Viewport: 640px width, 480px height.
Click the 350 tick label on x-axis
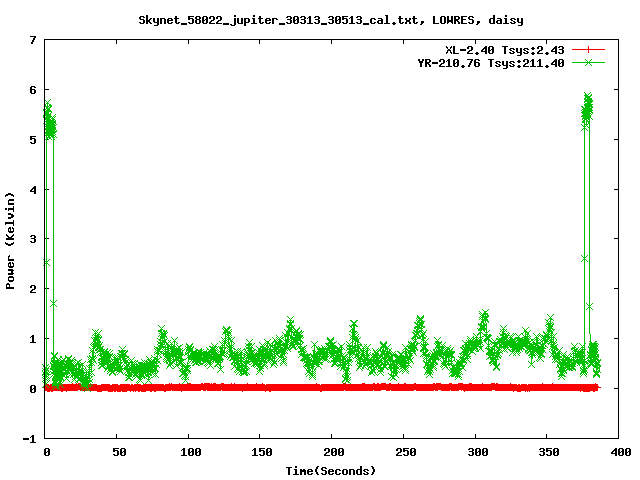point(547,452)
